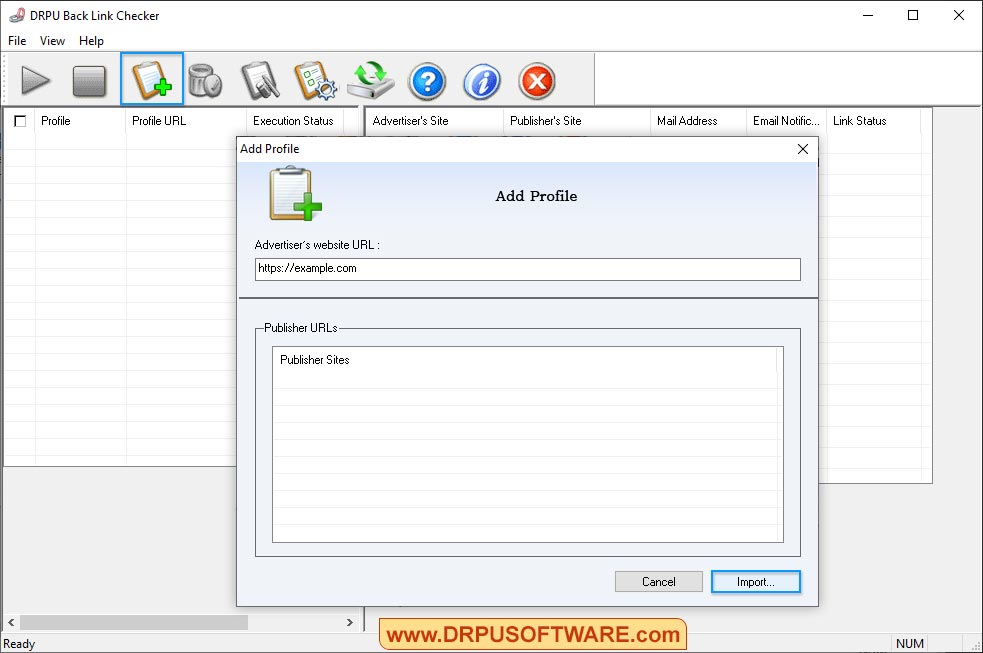This screenshot has height=653, width=983.
Task: Click the blue Info icon
Action: (x=481, y=81)
